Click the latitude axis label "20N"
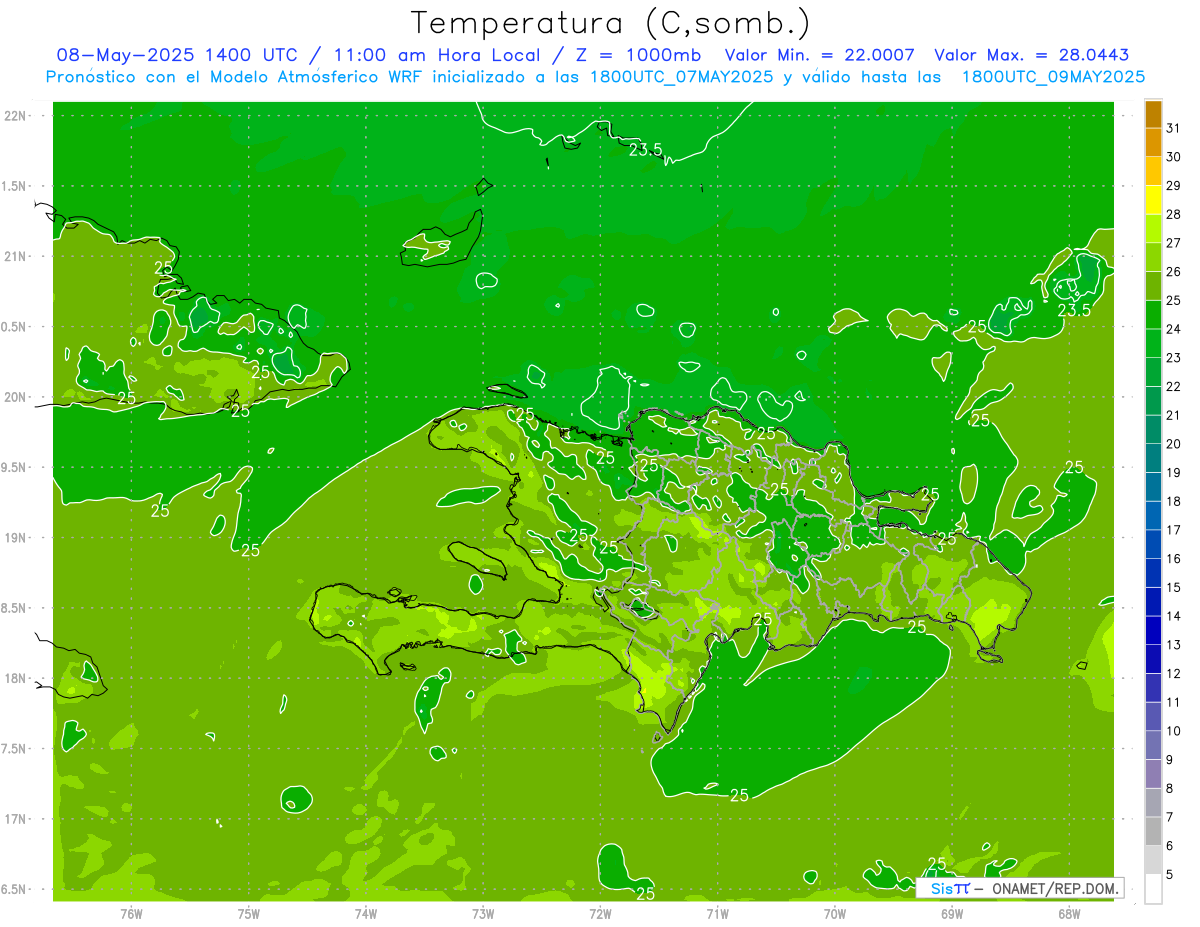 pos(17,397)
